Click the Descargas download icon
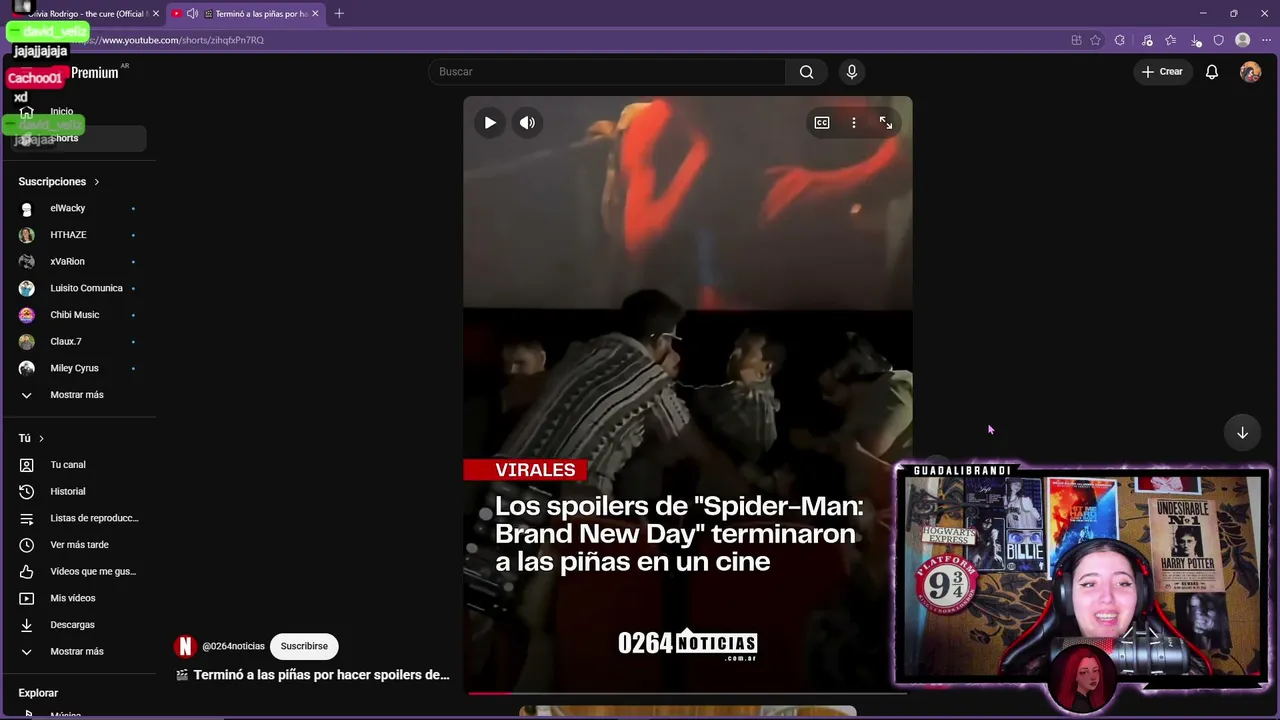The height and width of the screenshot is (720, 1280). point(27,625)
